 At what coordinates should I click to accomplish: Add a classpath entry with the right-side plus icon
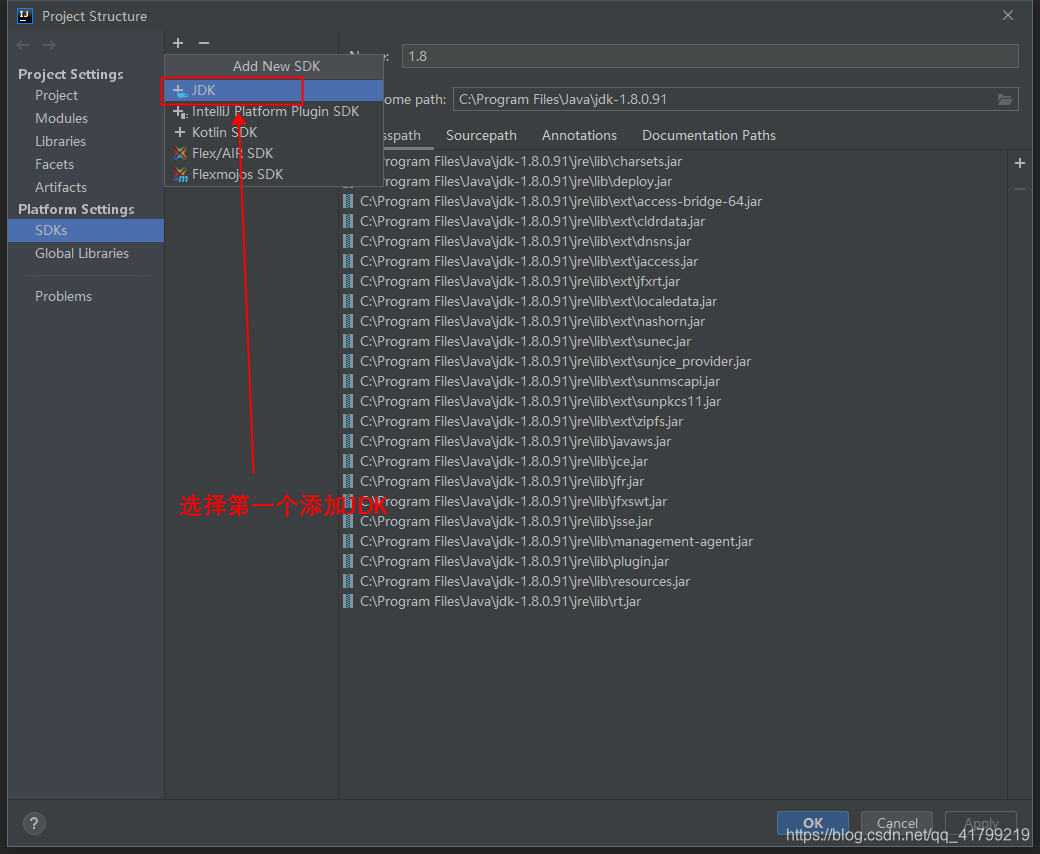1020,163
